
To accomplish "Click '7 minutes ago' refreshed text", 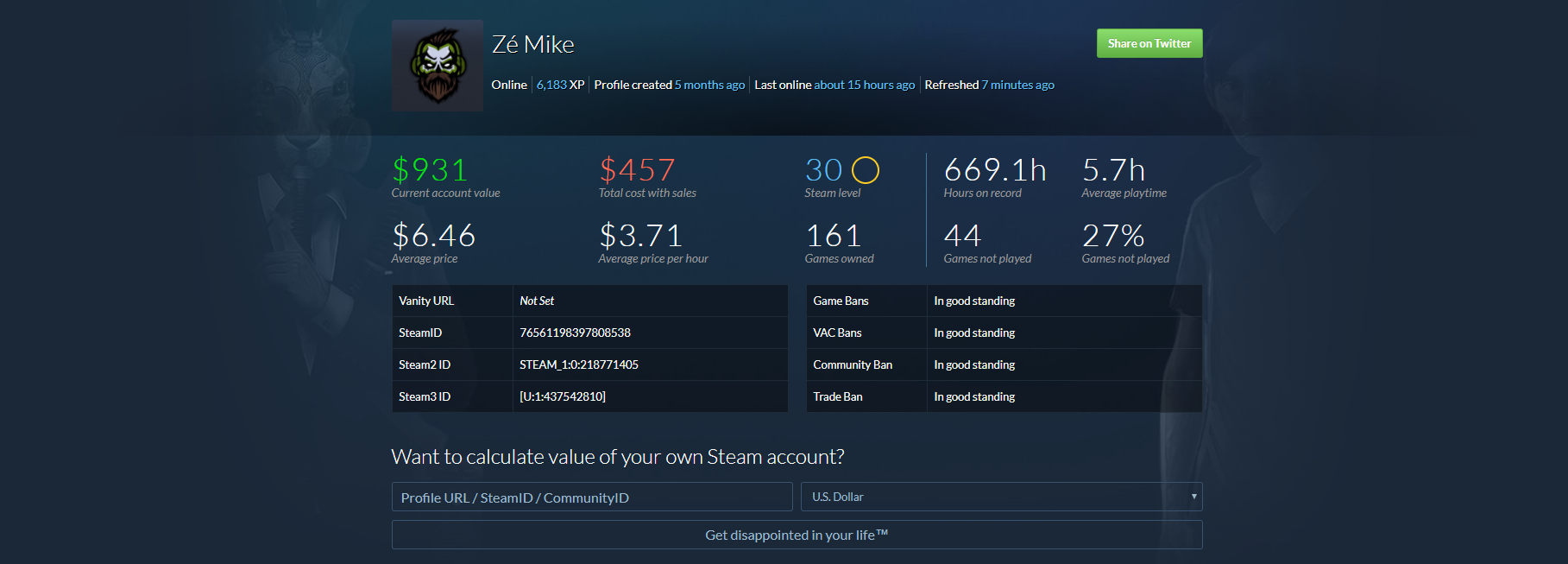I will pyautogui.click(x=1017, y=85).
